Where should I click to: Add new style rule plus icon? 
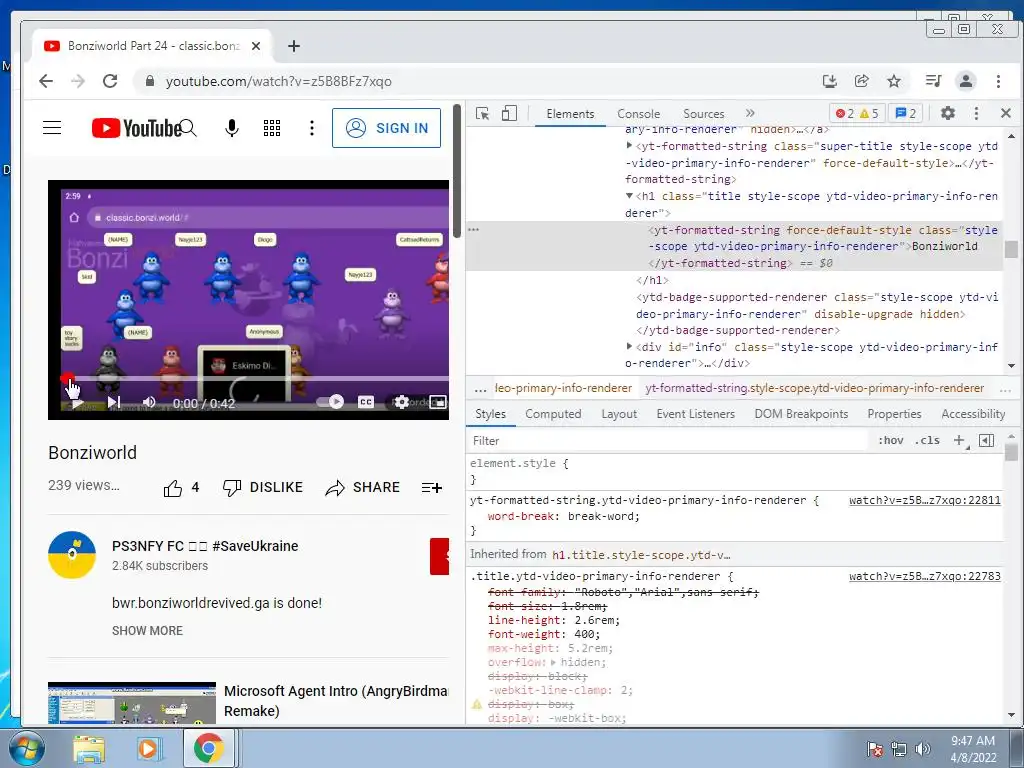tap(959, 440)
